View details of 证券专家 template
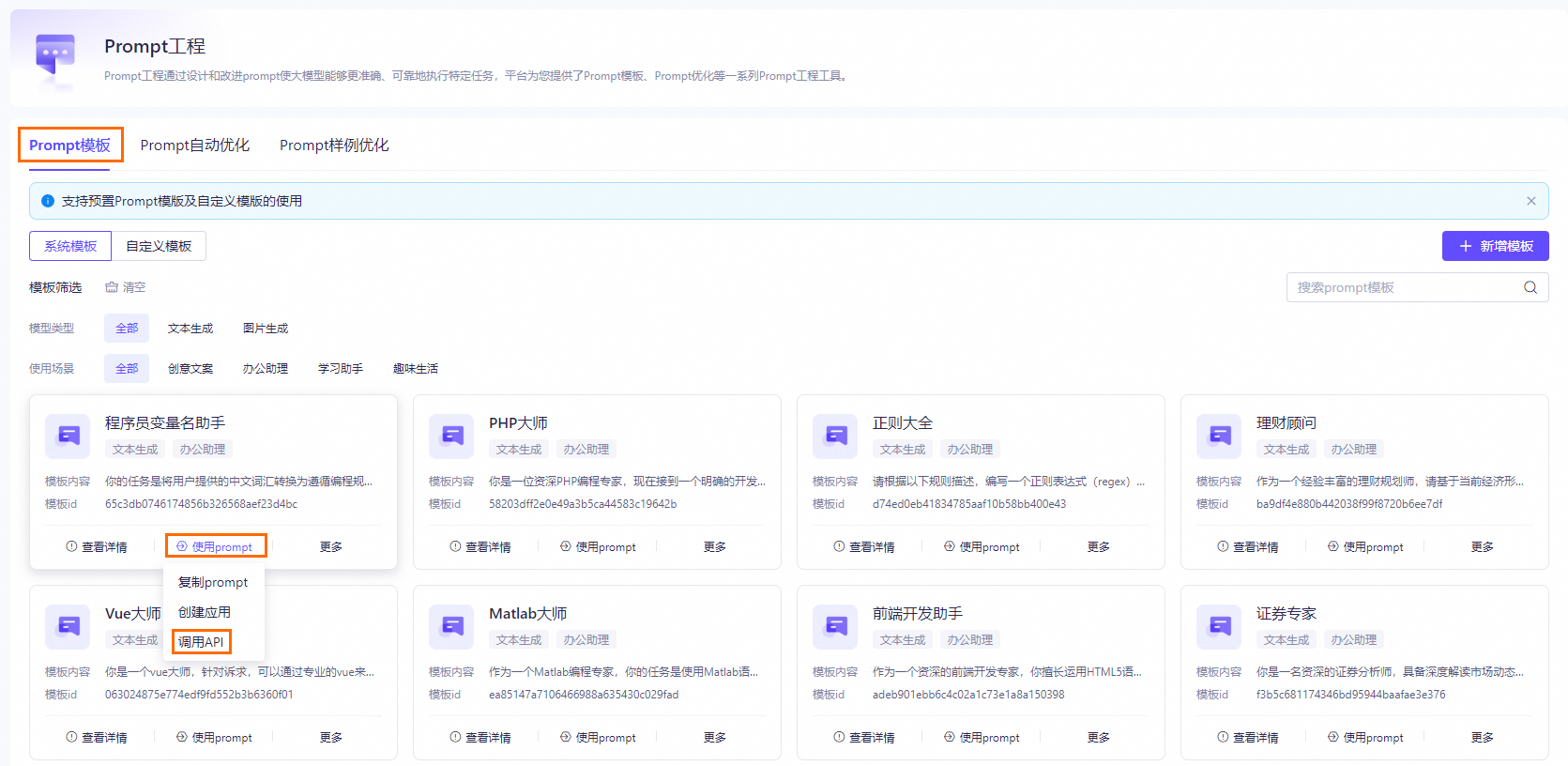This screenshot has width=1568, height=766. (x=1248, y=737)
